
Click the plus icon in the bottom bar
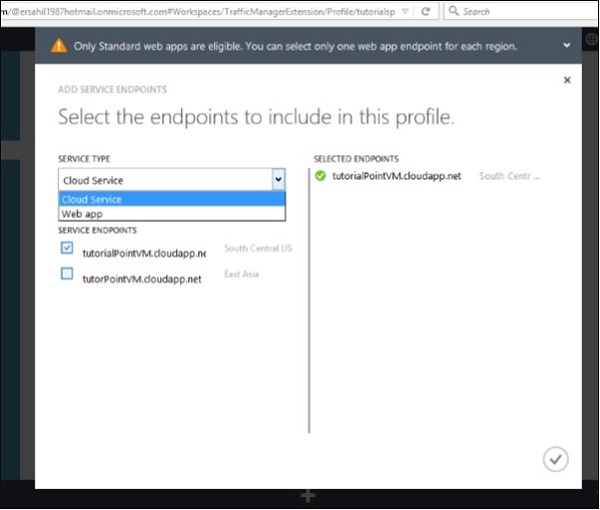point(309,496)
